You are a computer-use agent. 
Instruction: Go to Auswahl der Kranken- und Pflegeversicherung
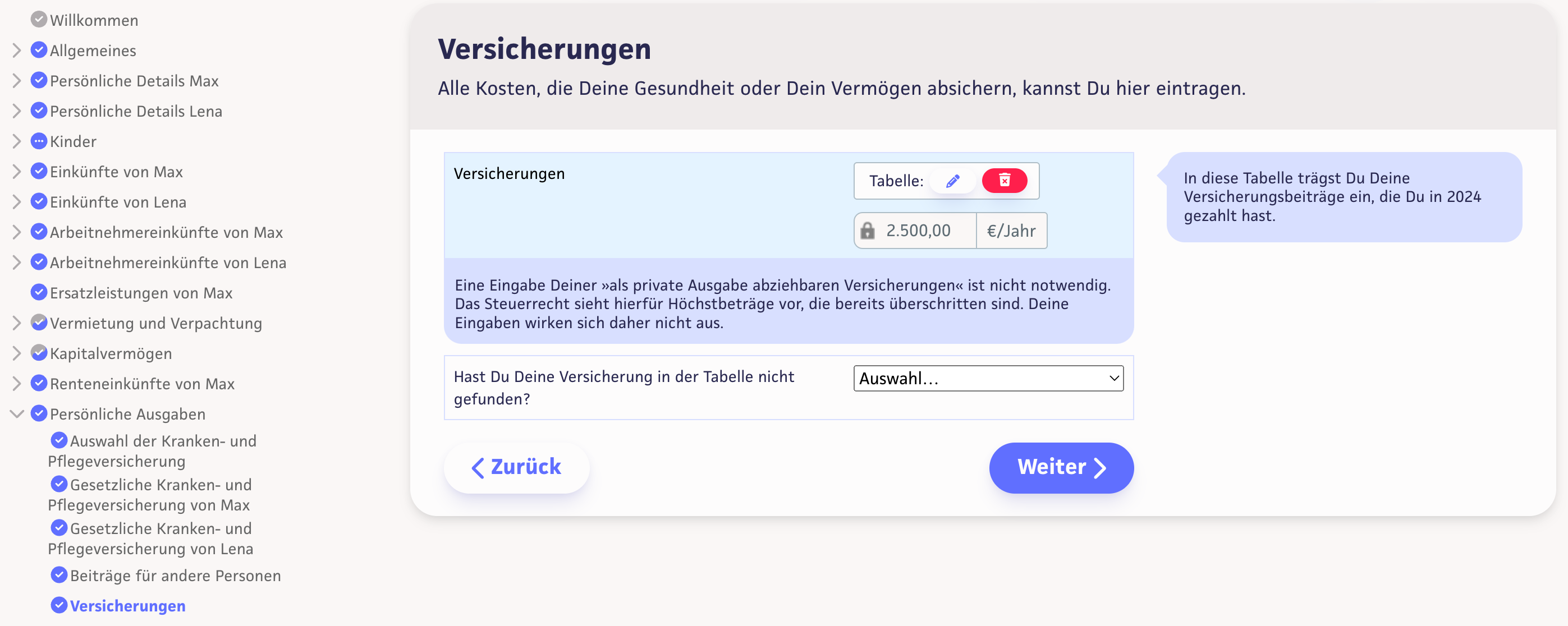163,441
